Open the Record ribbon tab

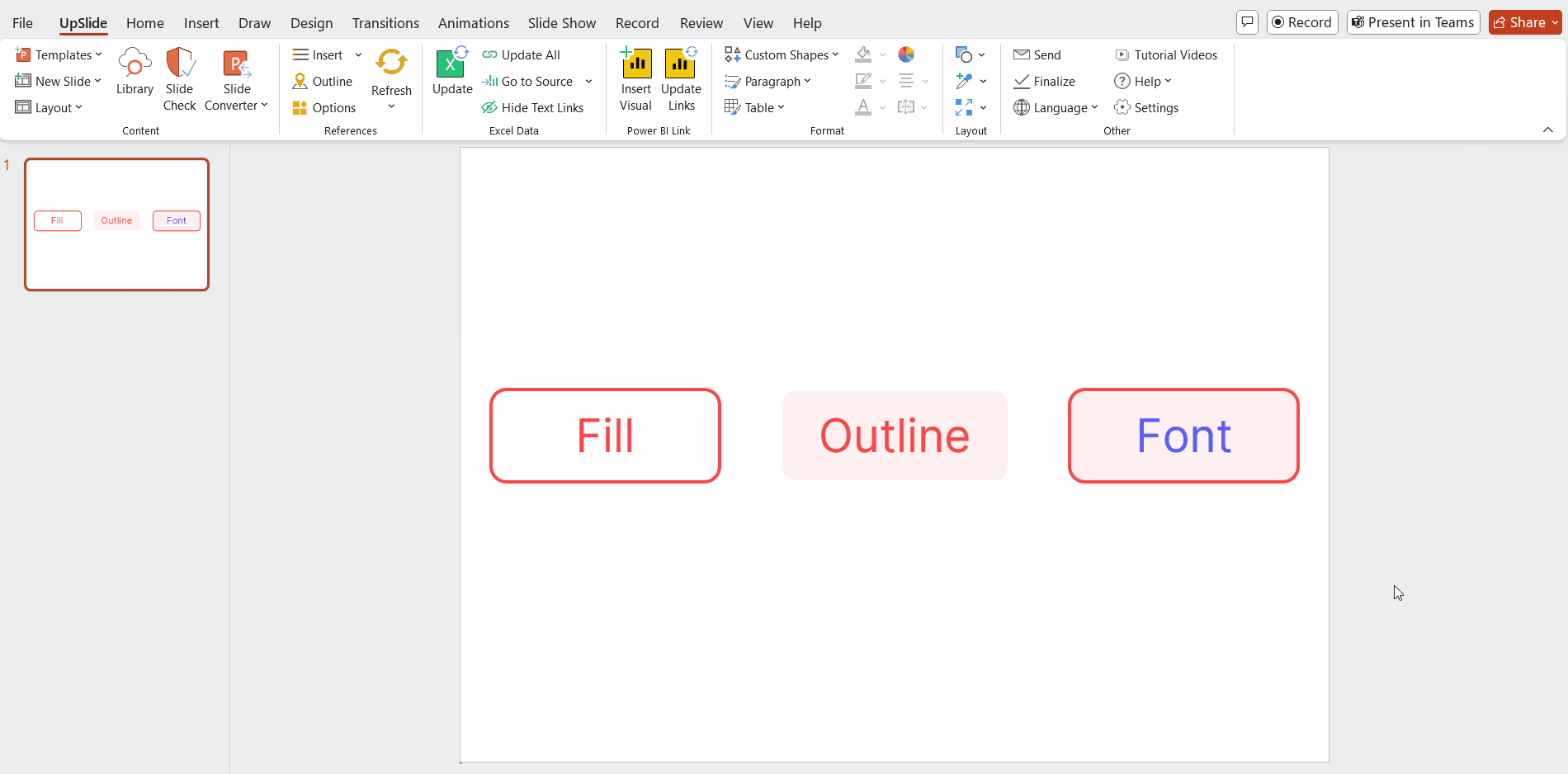[x=637, y=23]
